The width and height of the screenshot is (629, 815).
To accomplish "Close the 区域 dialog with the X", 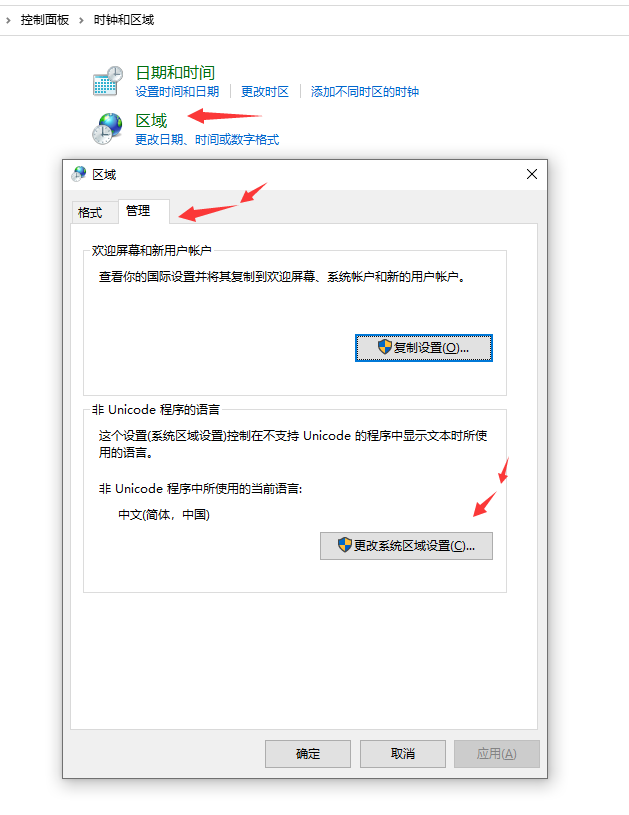I will pos(532,174).
